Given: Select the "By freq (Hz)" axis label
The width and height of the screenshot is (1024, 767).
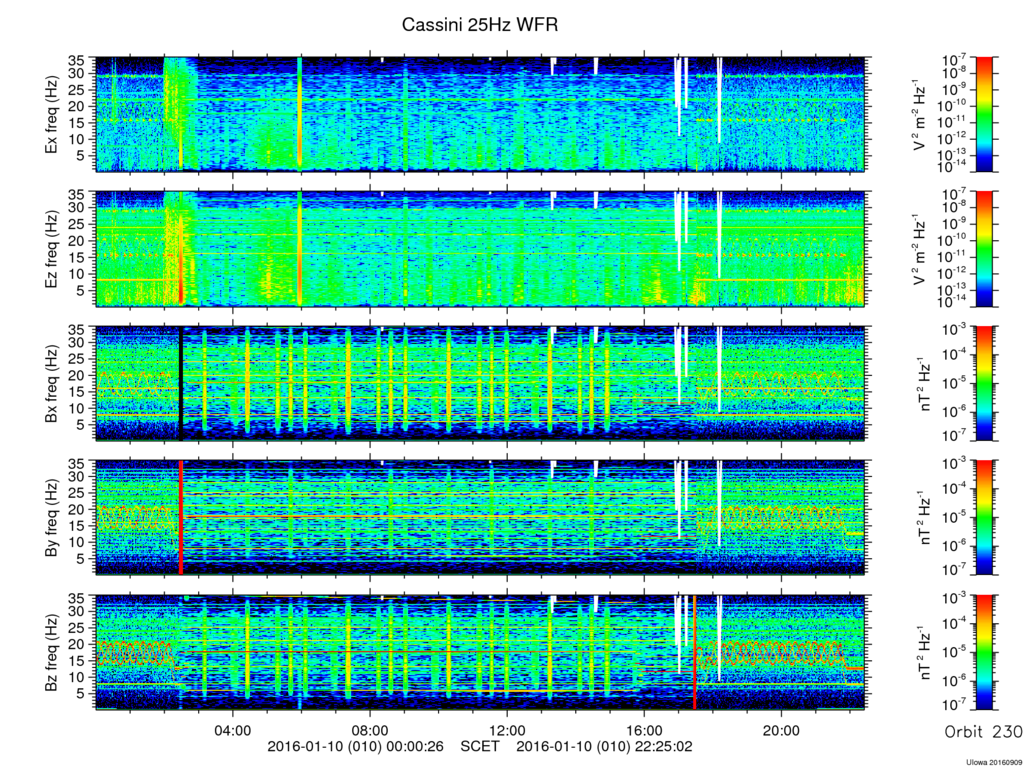Looking at the screenshot, I should click(x=51, y=518).
